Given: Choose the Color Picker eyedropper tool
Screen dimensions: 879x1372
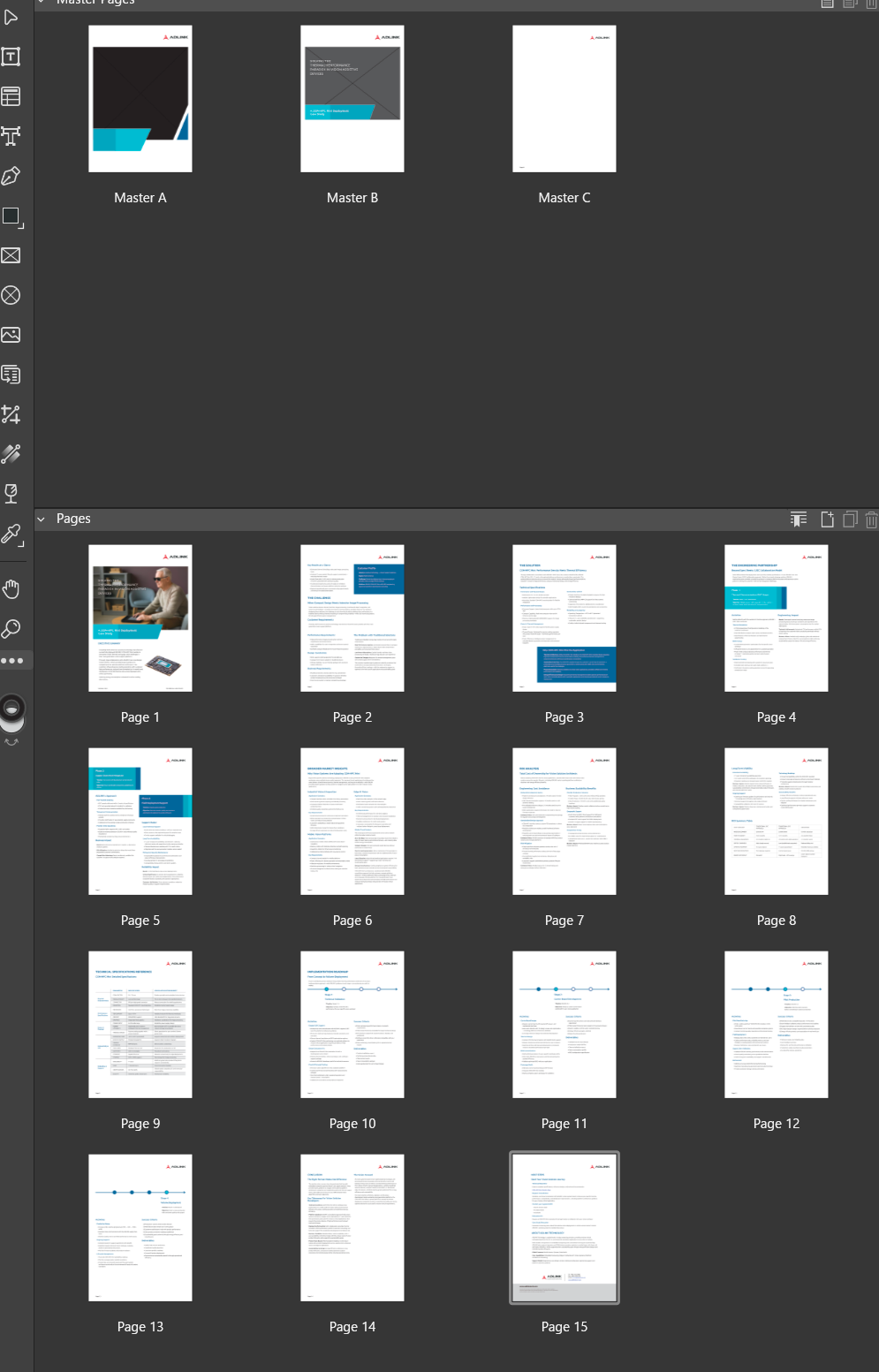Looking at the screenshot, I should pyautogui.click(x=11, y=534).
